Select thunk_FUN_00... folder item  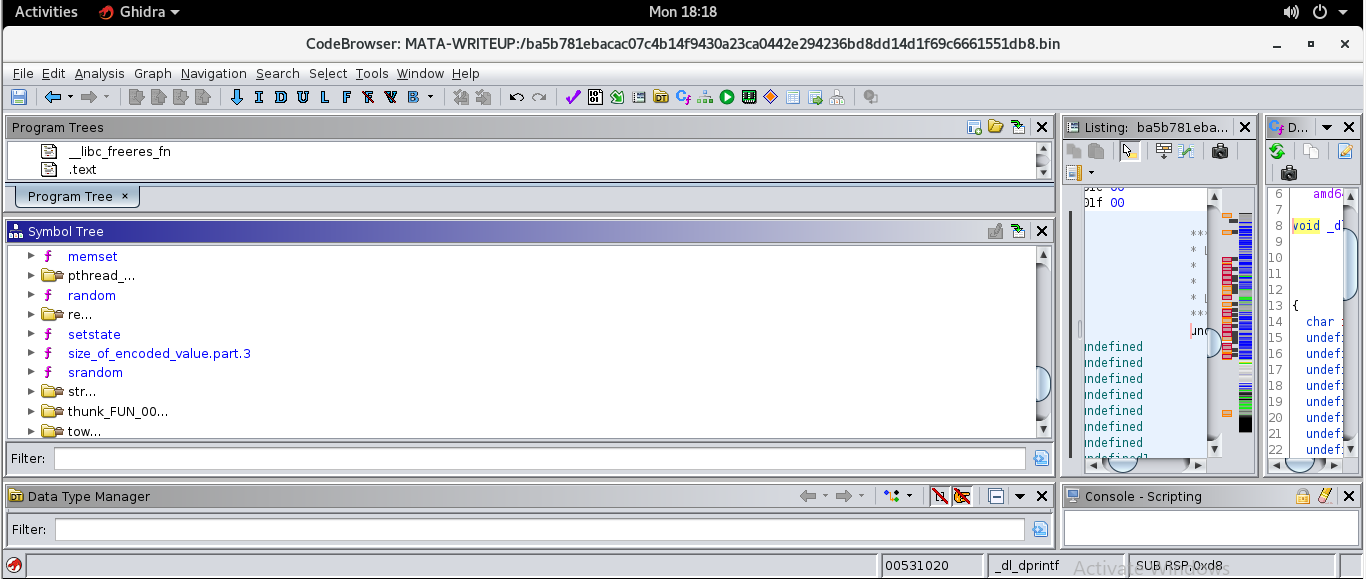pyautogui.click(x=118, y=411)
